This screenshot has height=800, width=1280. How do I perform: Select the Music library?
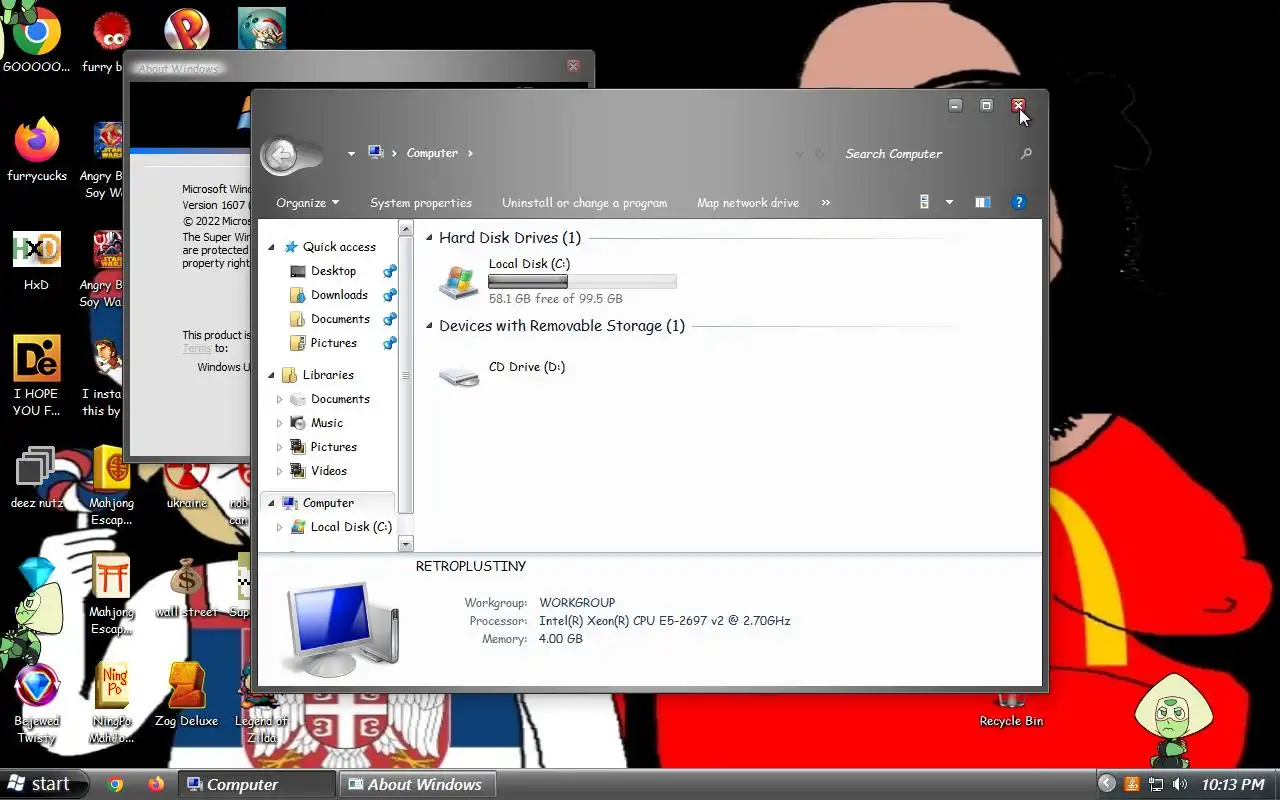point(326,423)
